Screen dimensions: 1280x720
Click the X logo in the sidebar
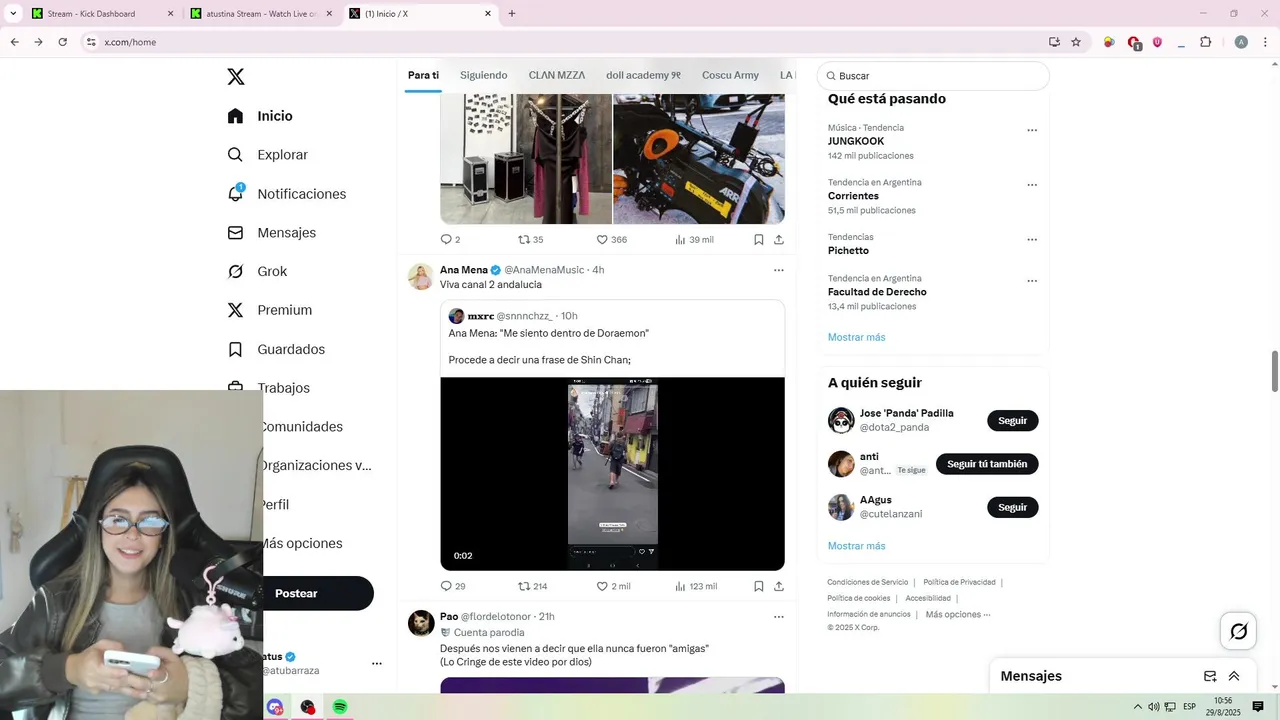click(x=236, y=77)
